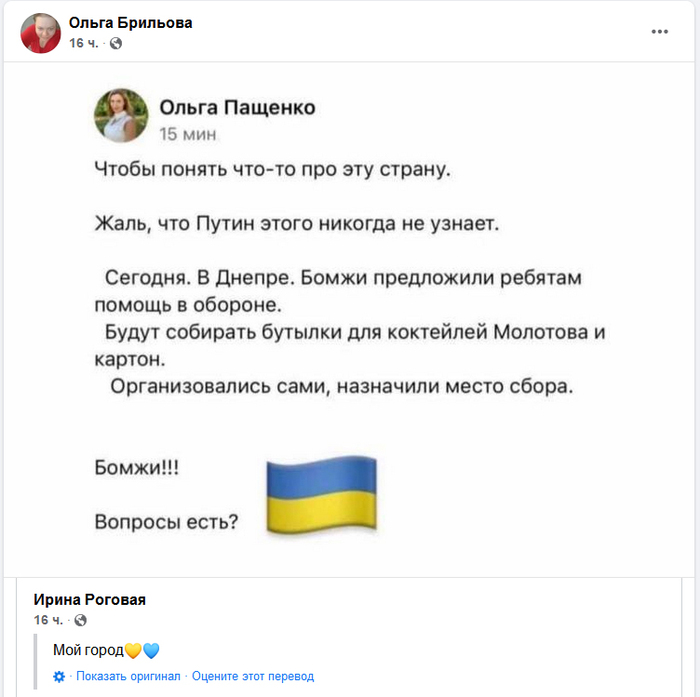
Task: Open Ольга Брильова's profile name link
Action: coord(130,23)
